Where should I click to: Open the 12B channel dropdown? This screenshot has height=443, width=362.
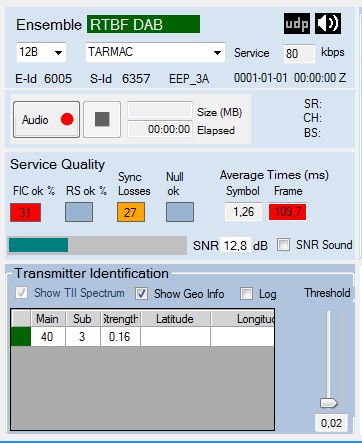tap(41, 52)
